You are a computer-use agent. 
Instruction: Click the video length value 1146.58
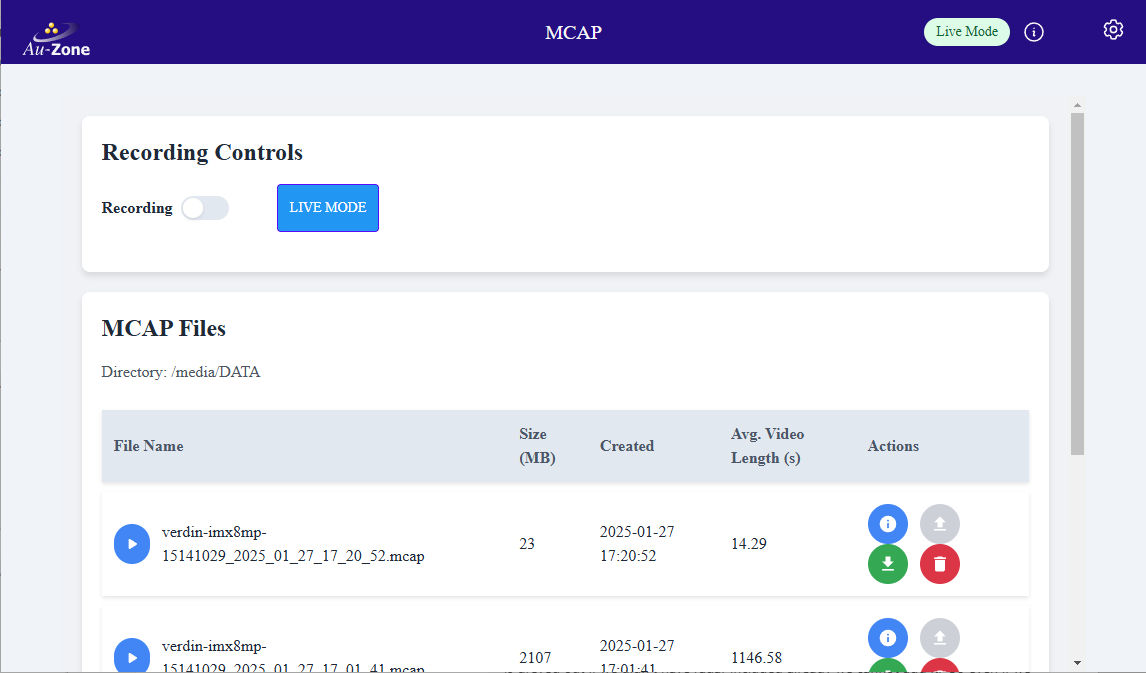[x=756, y=658]
